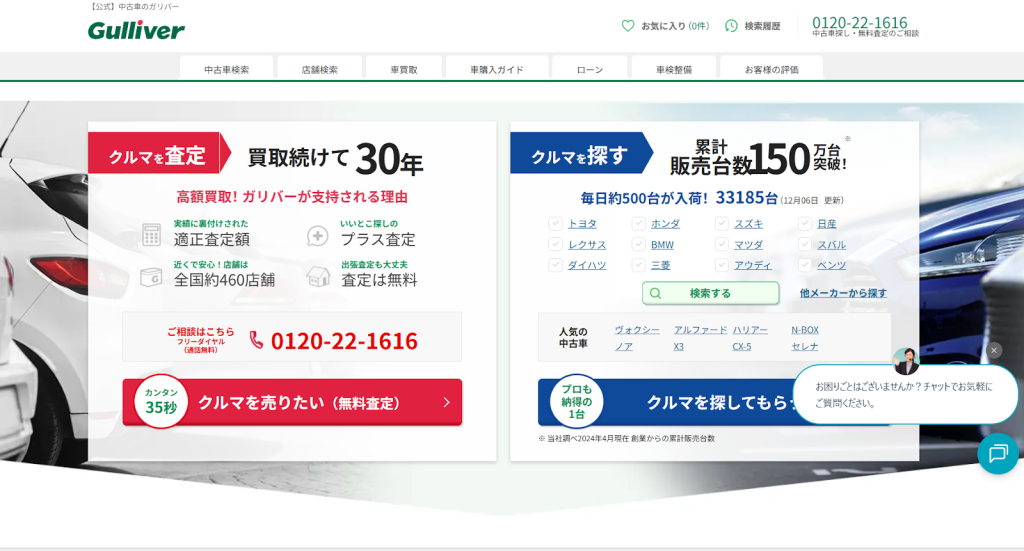
Task: Open the アルファード popular car link
Action: (700, 330)
